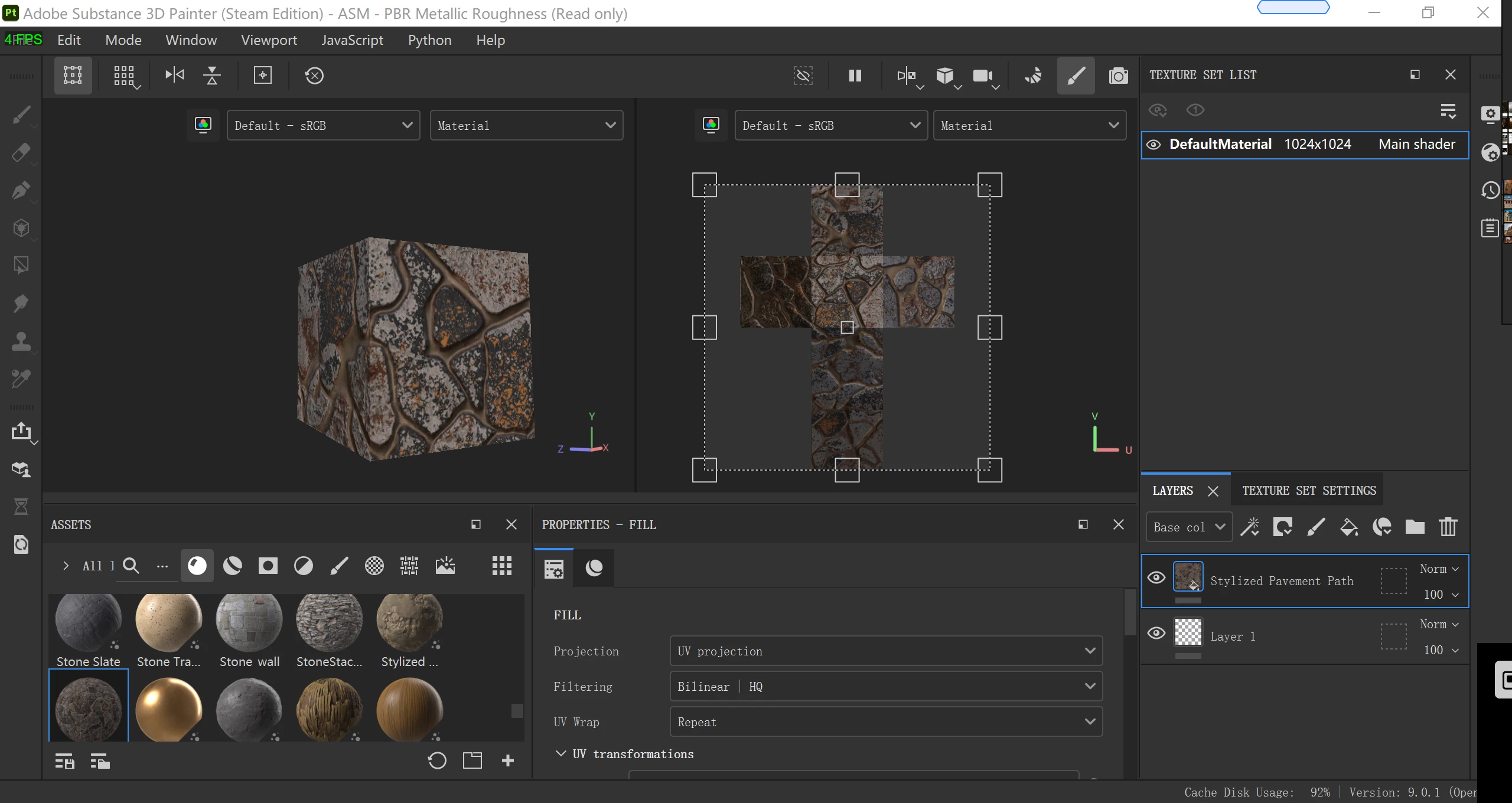Add a fill layer with bucket icon
Viewport: 1512px width, 803px height.
1348,527
